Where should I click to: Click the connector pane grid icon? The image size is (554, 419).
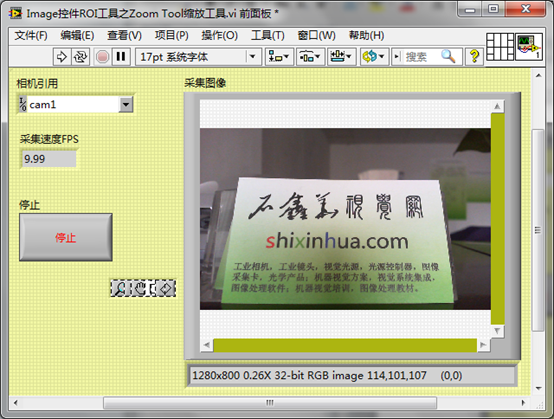click(500, 47)
